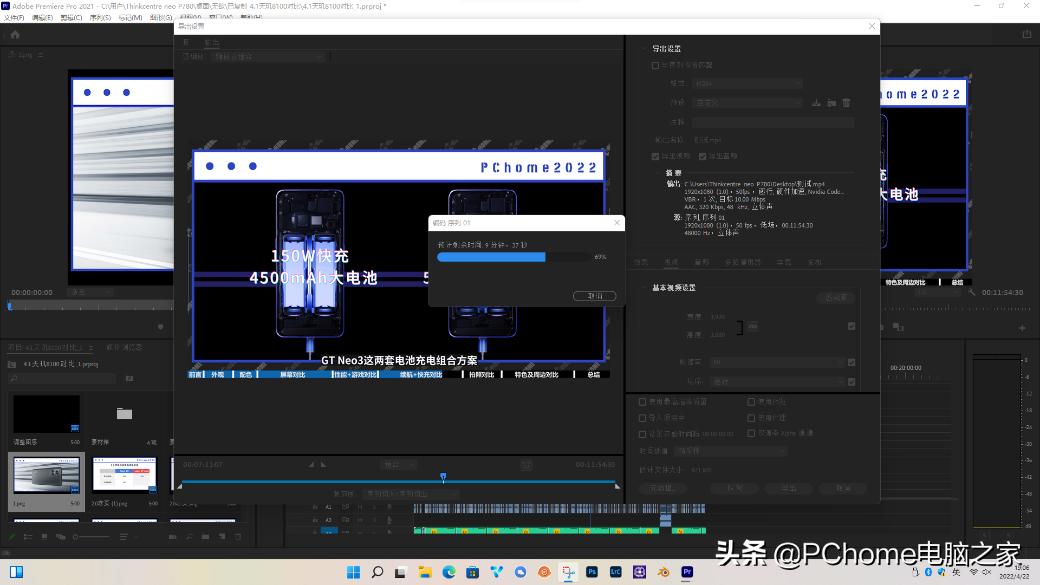Save the current settings as a new export preset
The height and width of the screenshot is (585, 1040).
pyautogui.click(x=816, y=102)
